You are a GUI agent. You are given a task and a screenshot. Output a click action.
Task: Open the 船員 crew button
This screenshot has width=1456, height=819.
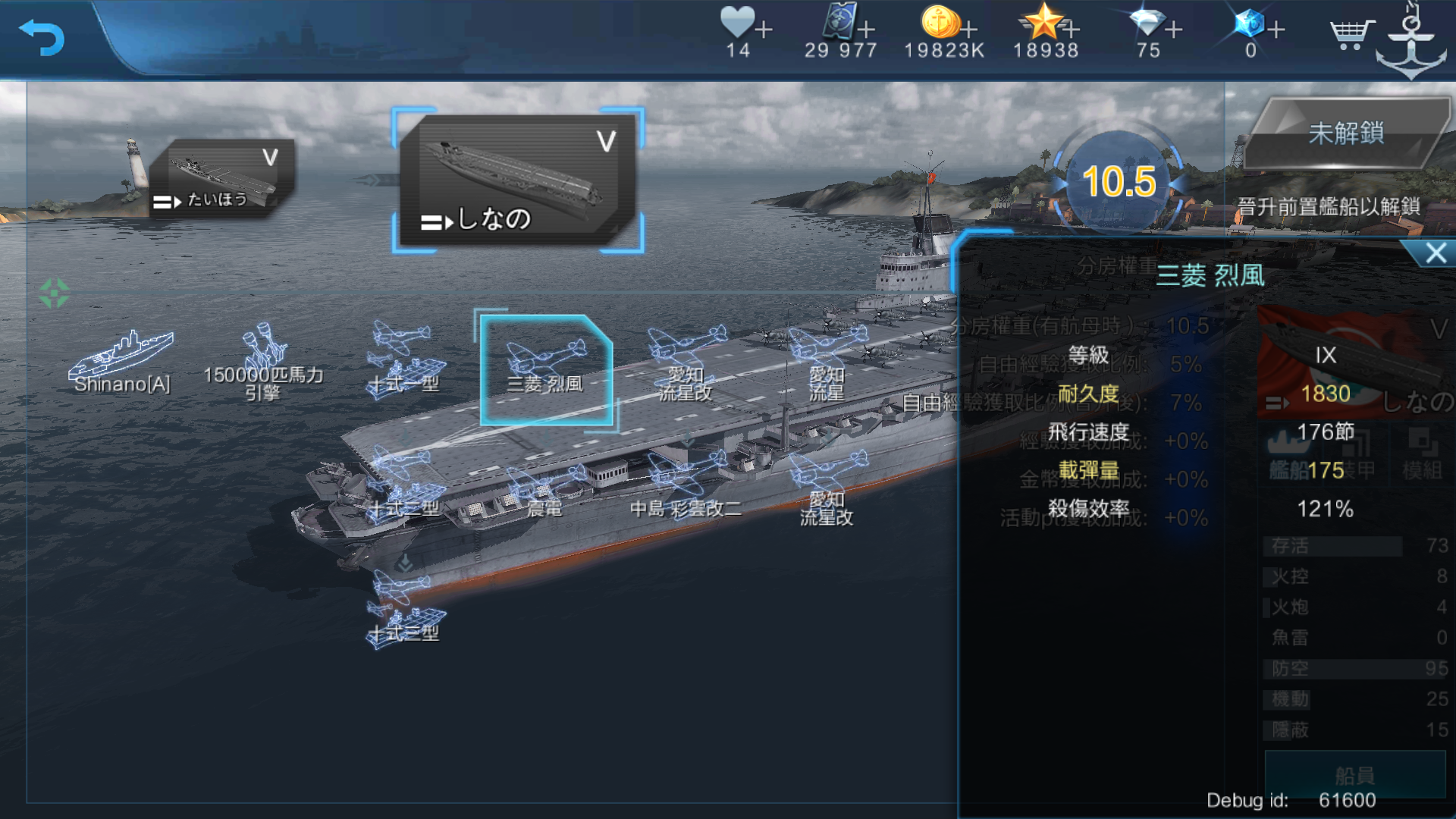(1355, 775)
